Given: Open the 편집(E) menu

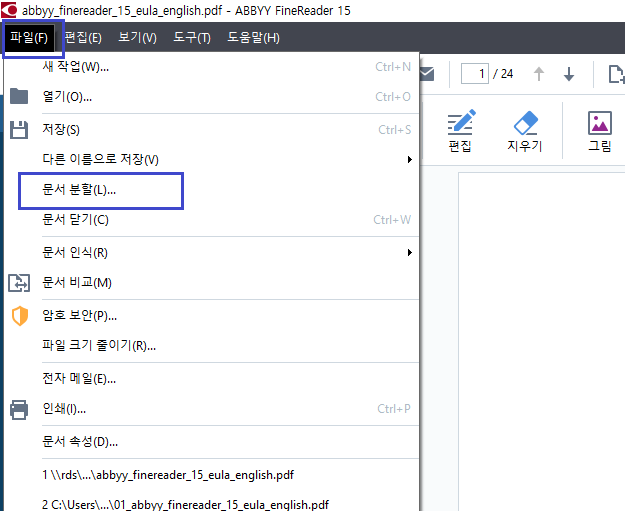Looking at the screenshot, I should 83,38.
